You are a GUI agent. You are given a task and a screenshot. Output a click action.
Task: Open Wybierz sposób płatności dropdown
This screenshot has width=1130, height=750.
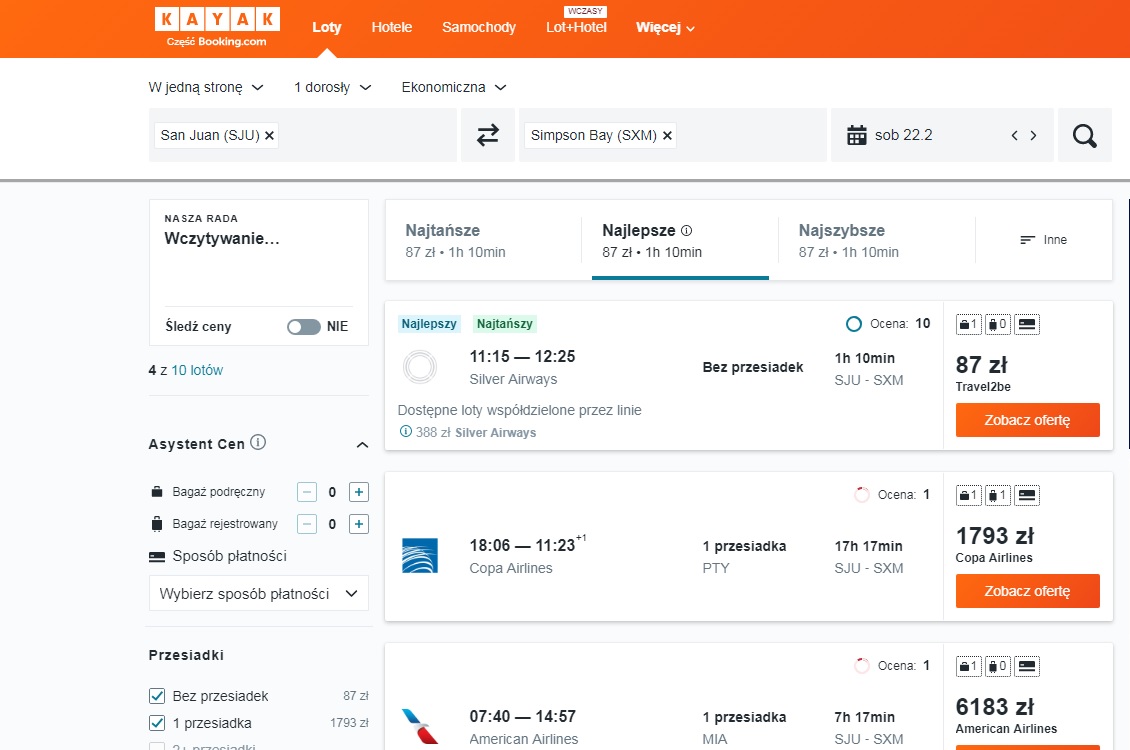click(259, 594)
